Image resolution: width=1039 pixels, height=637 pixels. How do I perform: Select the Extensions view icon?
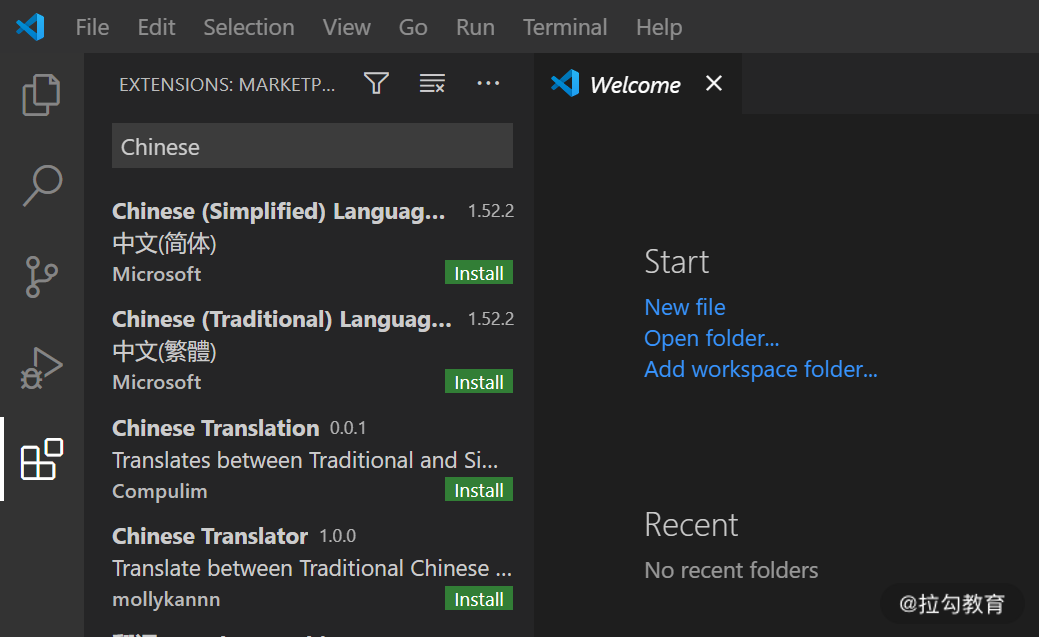(42, 459)
